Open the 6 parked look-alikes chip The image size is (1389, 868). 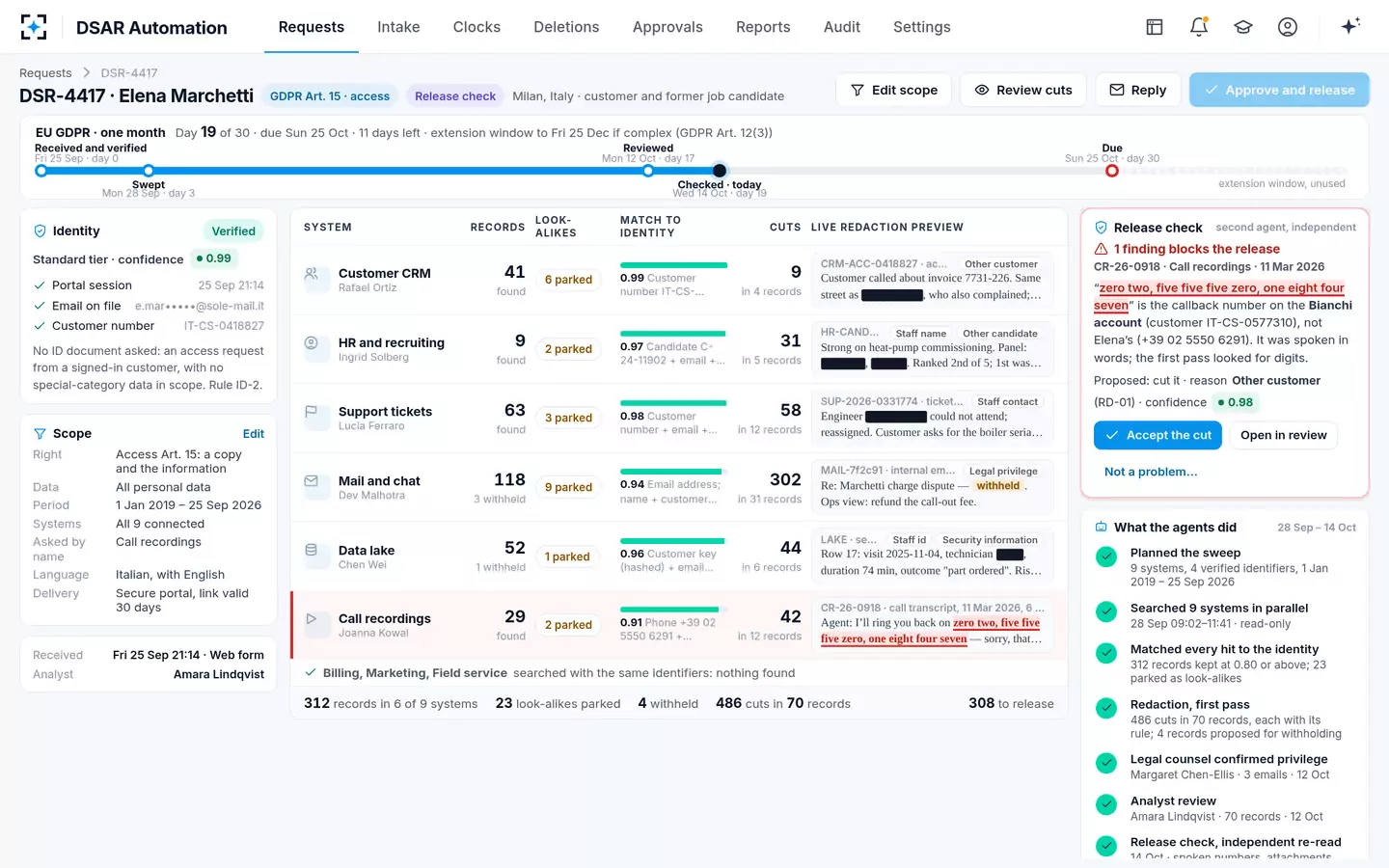tap(568, 280)
